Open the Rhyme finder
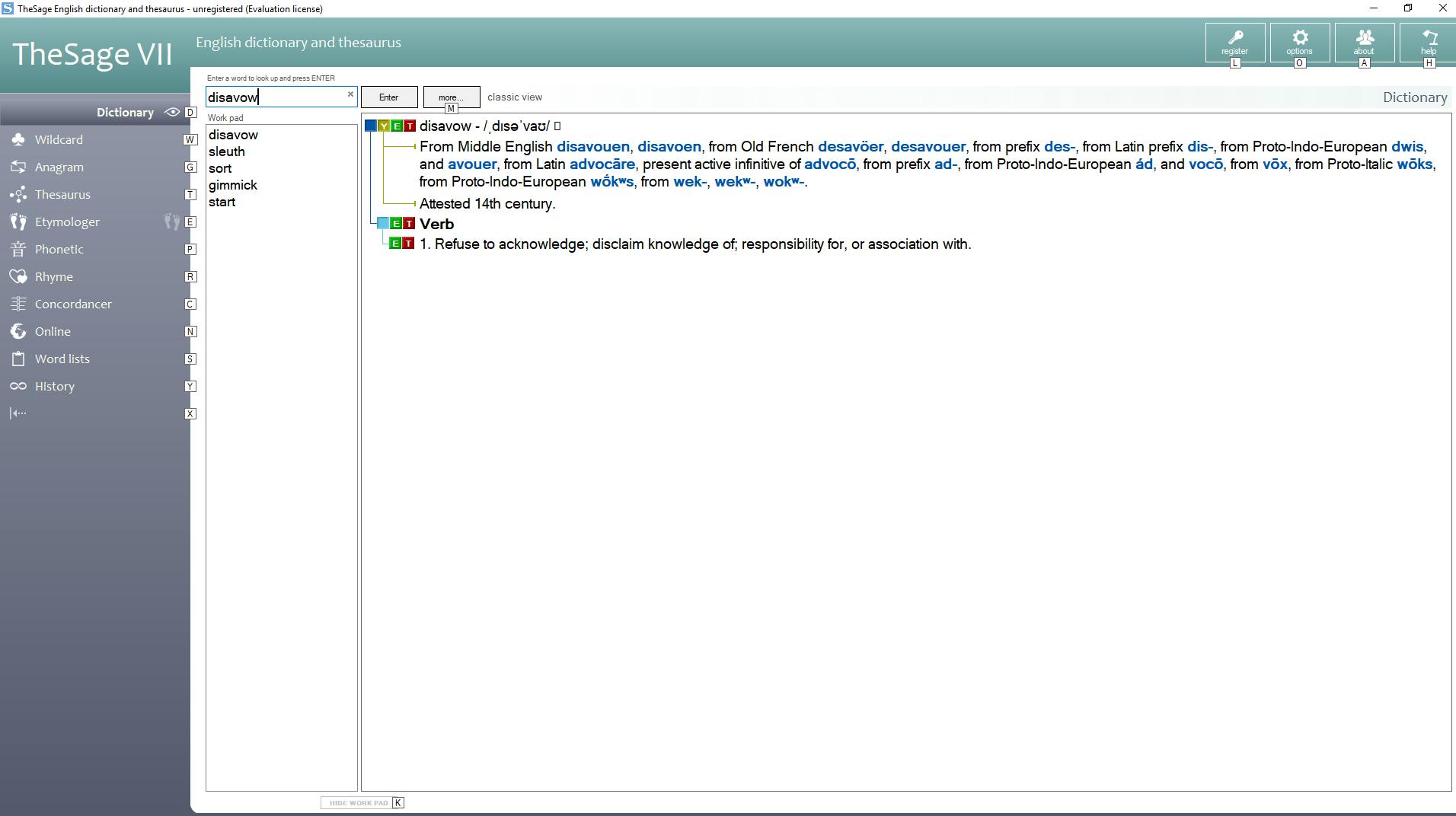The height and width of the screenshot is (816, 1456). [x=53, y=277]
